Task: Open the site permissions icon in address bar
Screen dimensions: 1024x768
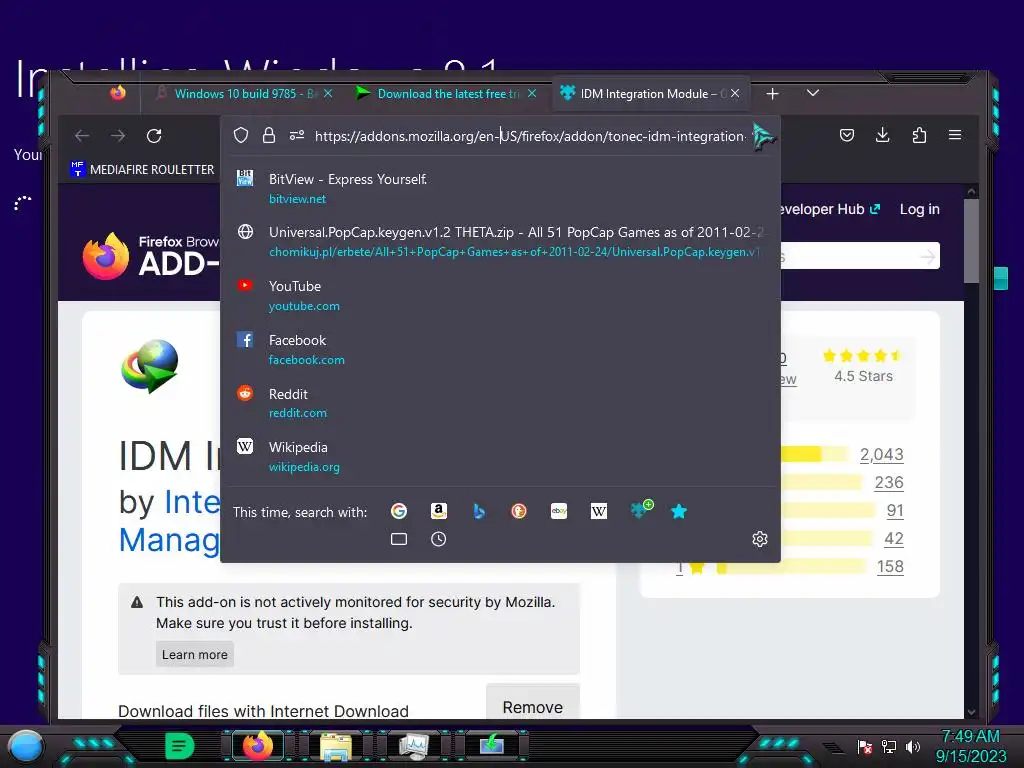Action: click(x=297, y=136)
